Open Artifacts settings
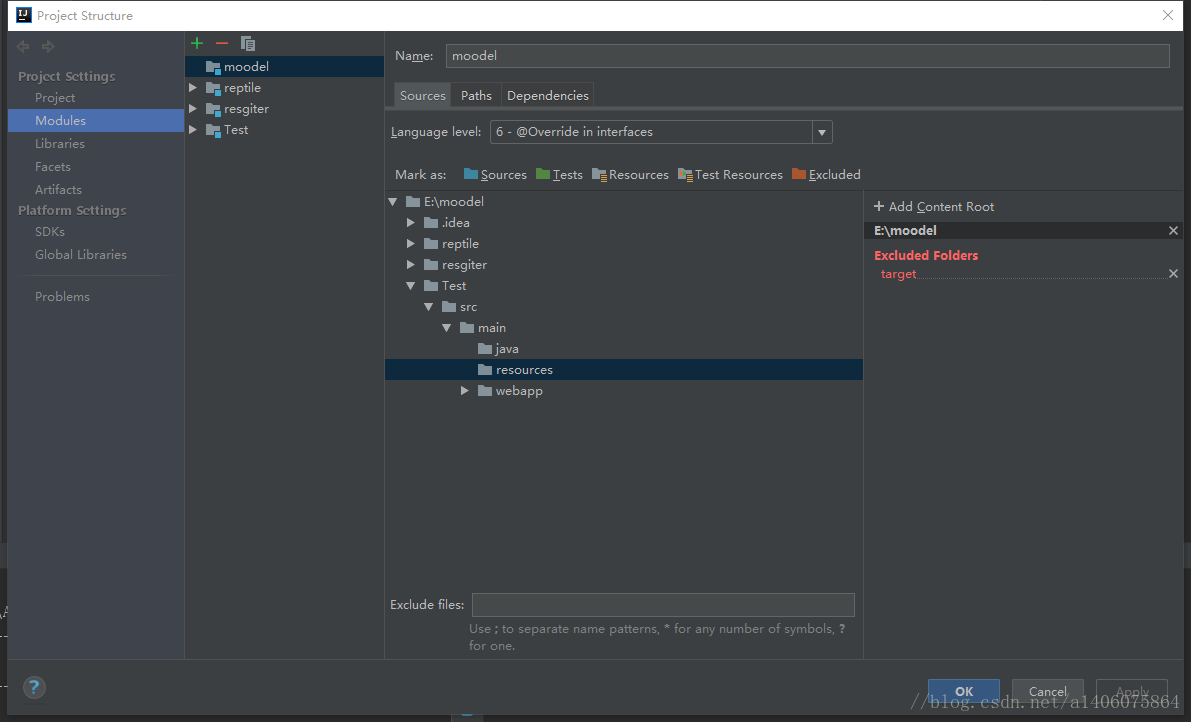Viewport: 1191px width, 722px height. [x=58, y=190]
